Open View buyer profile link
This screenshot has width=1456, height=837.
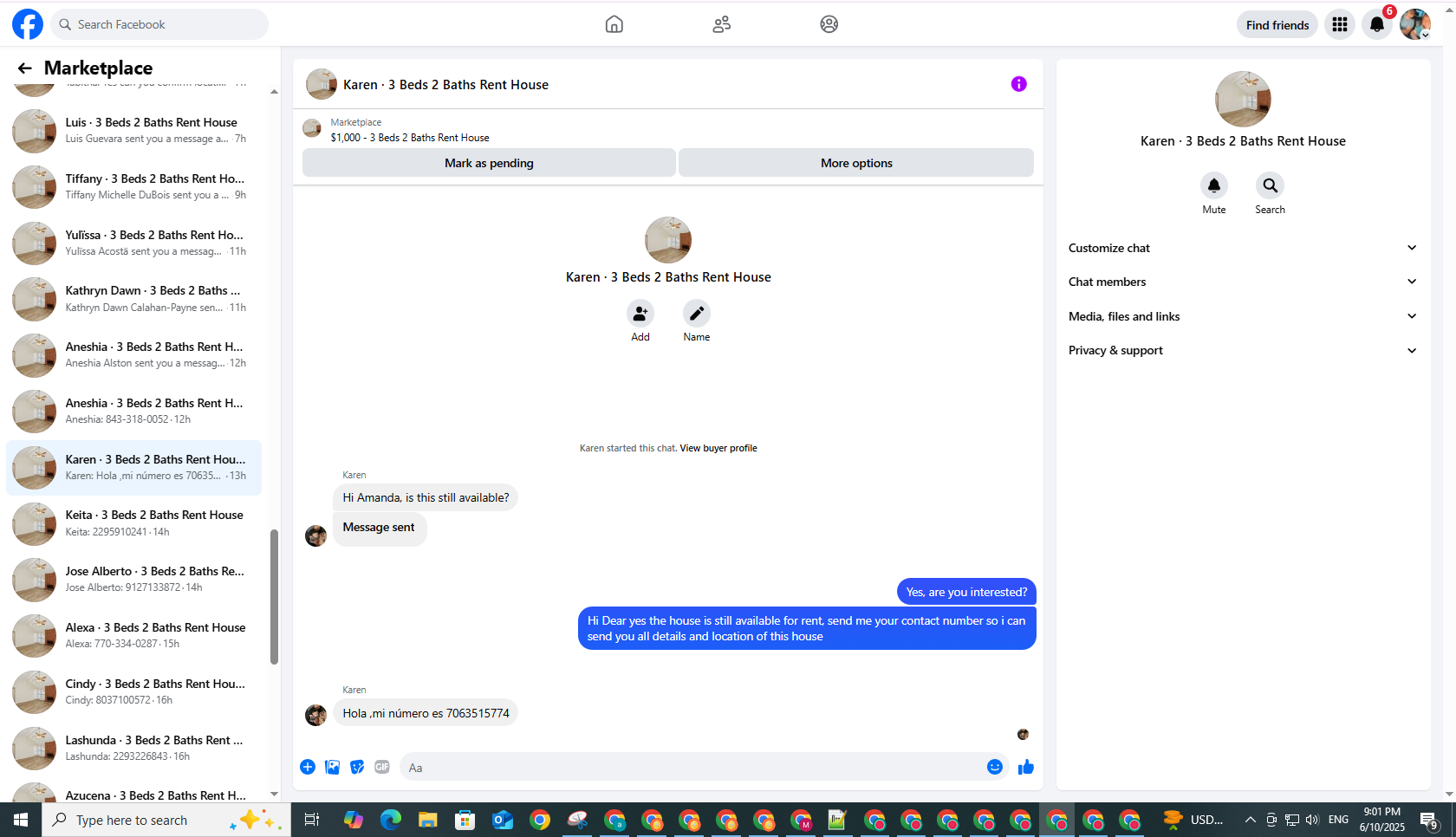pyautogui.click(x=718, y=448)
